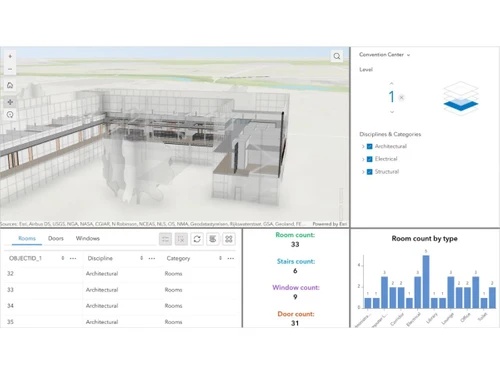500x375 pixels.
Task: Click the Disciplines & Categories heading
Action: [x=390, y=134]
